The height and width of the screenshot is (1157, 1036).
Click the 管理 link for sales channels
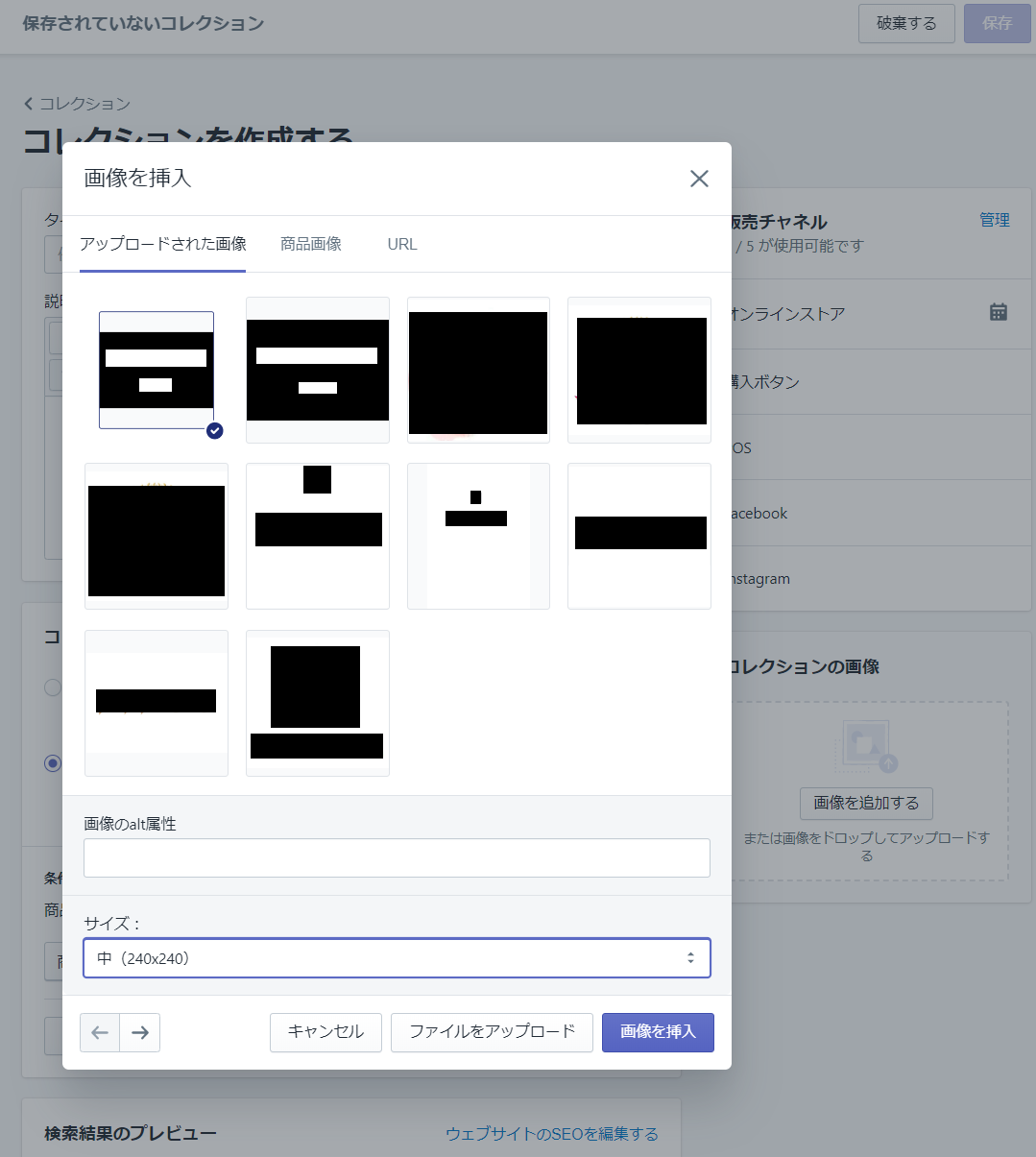995,220
